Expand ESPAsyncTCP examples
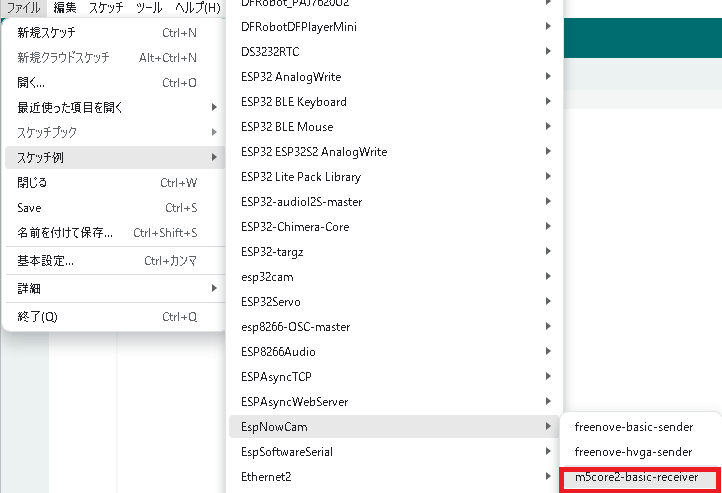This screenshot has width=722, height=493. coord(396,377)
